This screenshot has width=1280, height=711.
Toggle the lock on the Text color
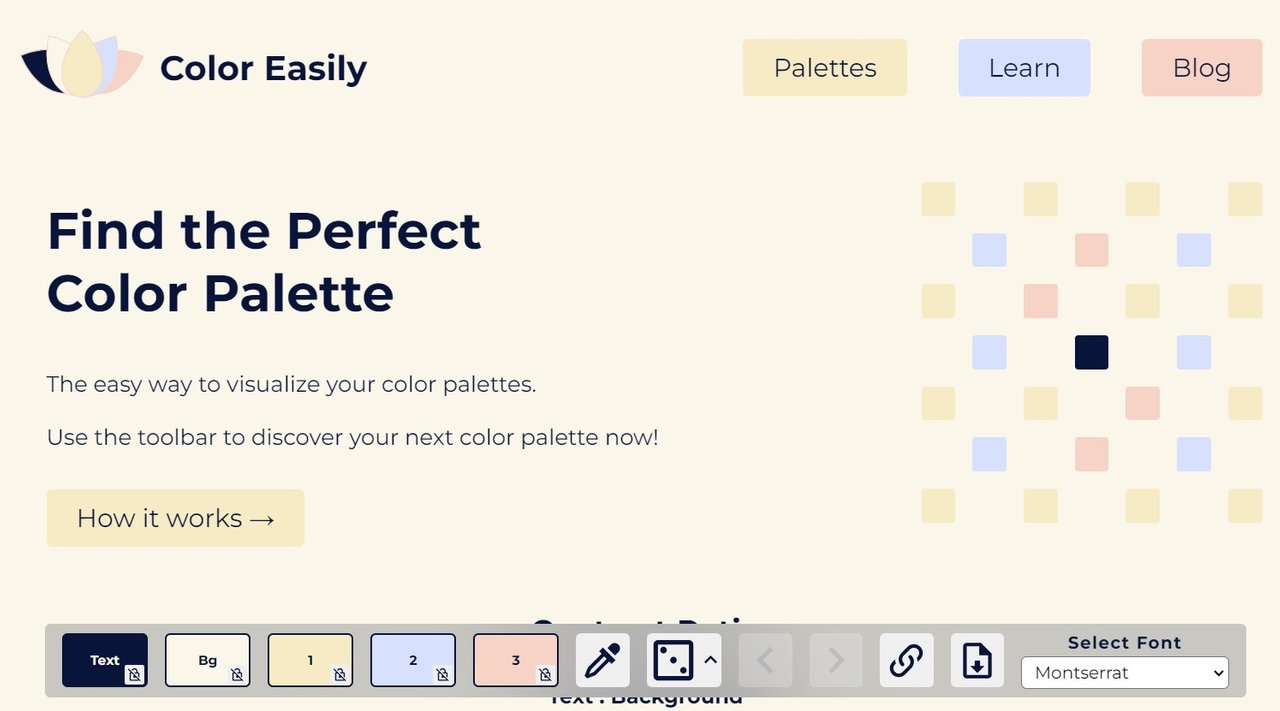point(135,675)
